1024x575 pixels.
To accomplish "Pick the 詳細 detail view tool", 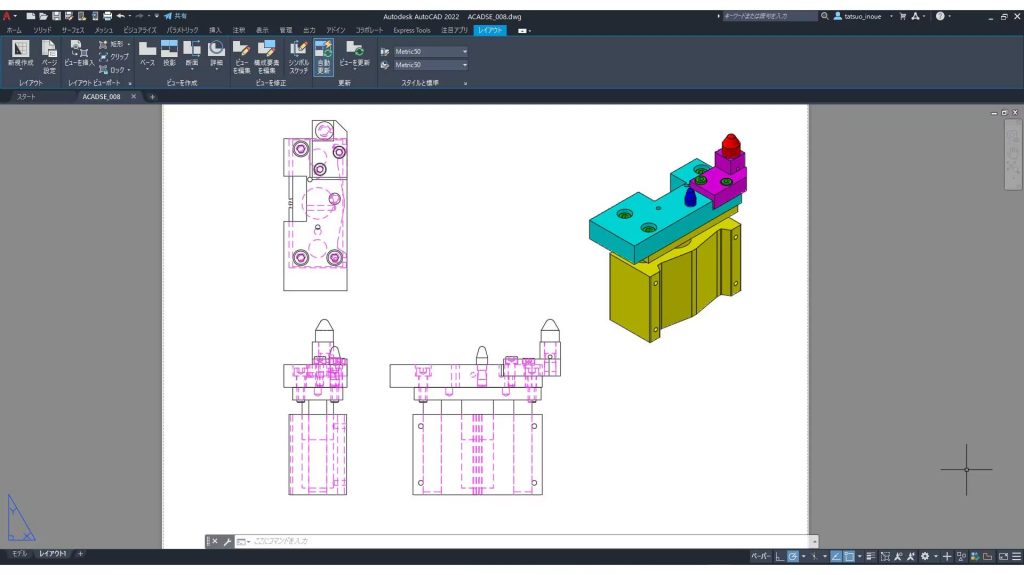I will point(216,54).
